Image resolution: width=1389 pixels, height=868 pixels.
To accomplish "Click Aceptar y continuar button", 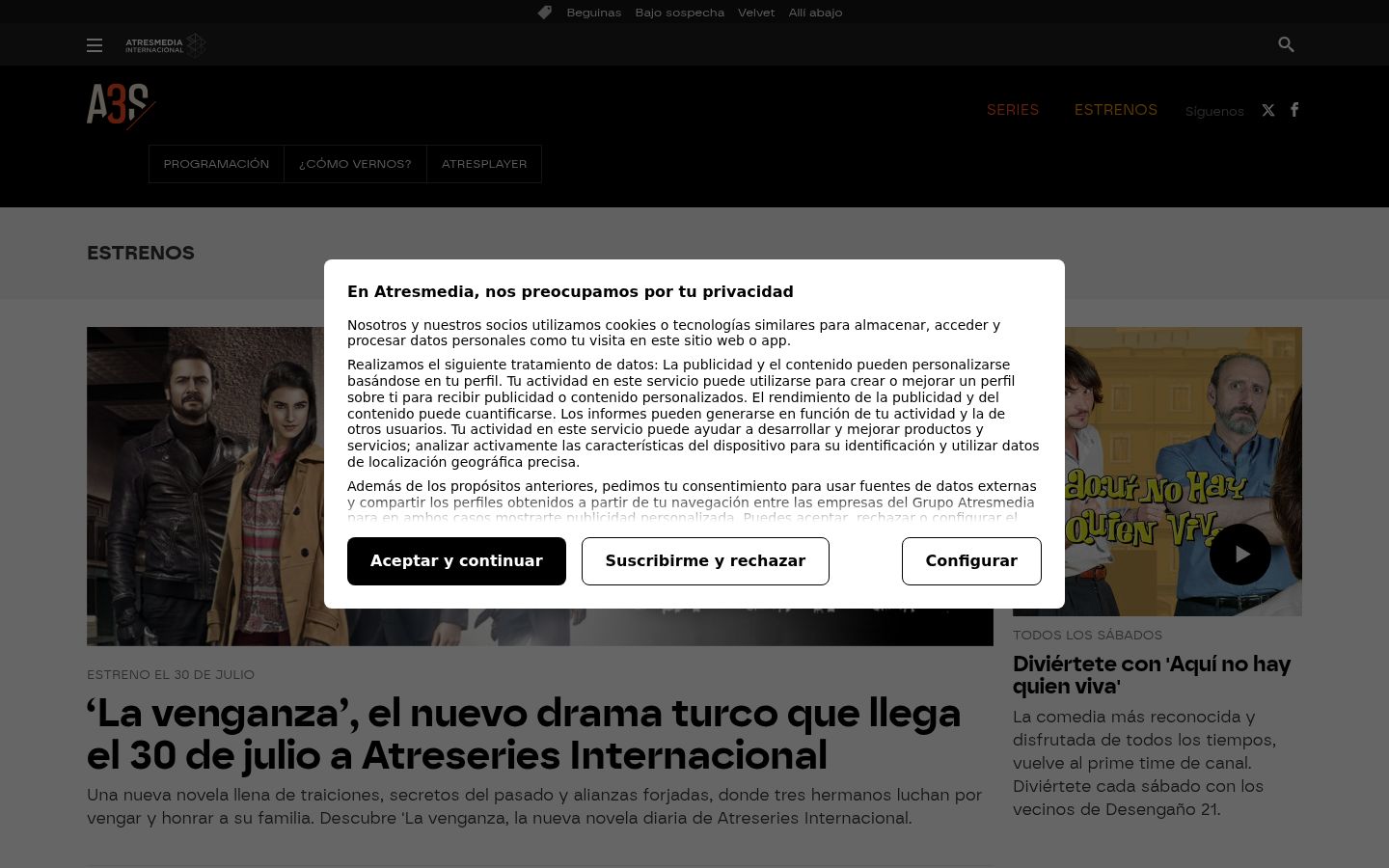I will pyautogui.click(x=456, y=561).
